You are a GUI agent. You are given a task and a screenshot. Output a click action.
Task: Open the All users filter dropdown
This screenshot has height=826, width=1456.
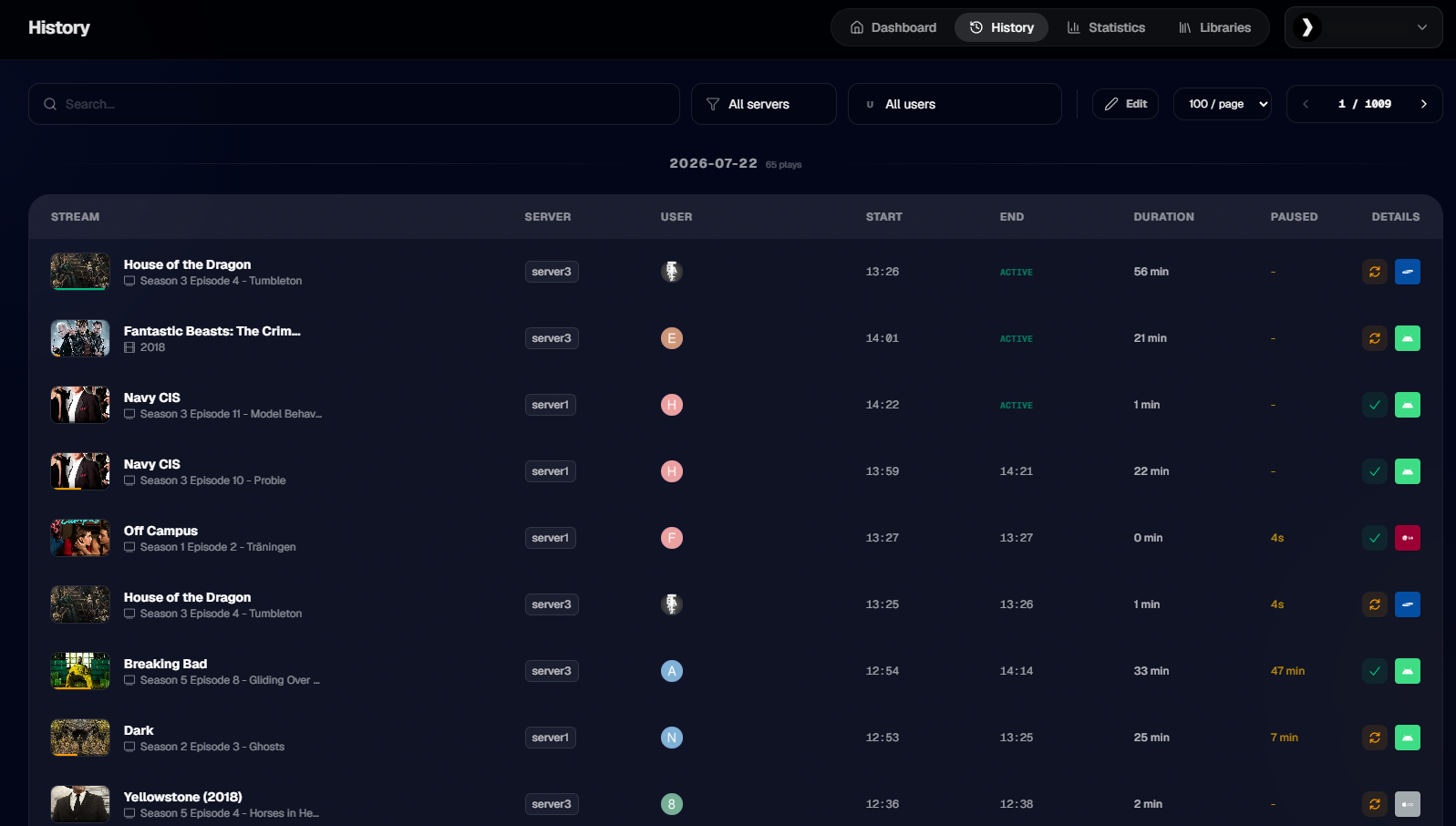pos(955,104)
